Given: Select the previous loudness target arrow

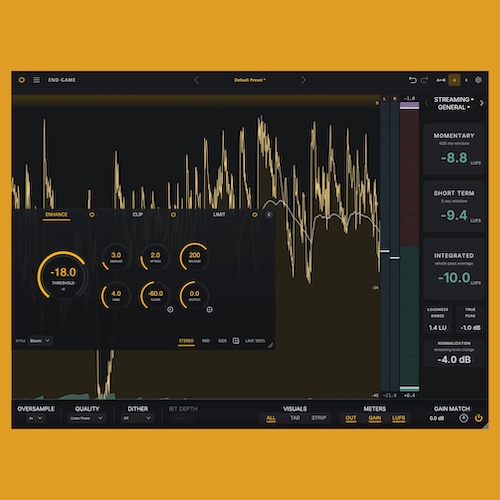Looking at the screenshot, I should point(426,103).
